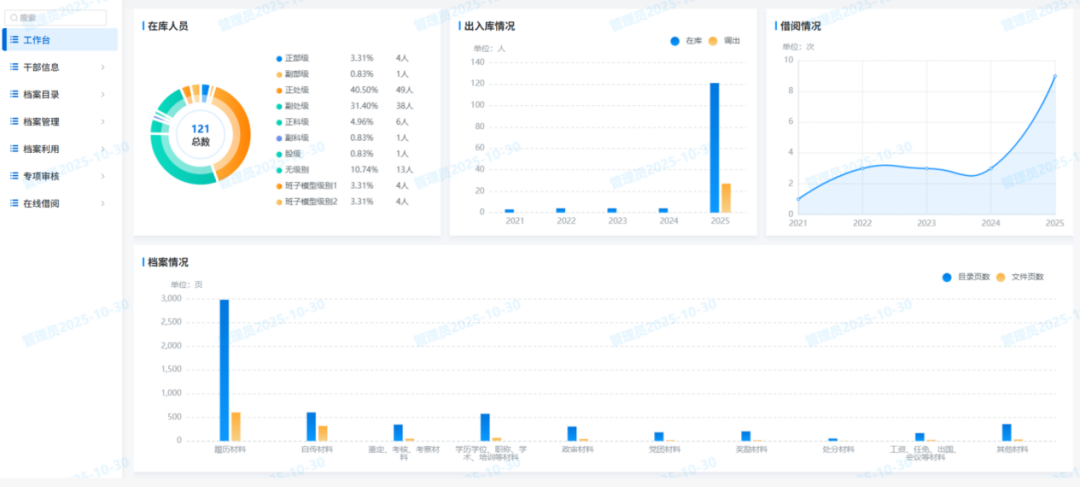Click the list icon beside 专项审核
1080x487 pixels.
tap(14, 176)
